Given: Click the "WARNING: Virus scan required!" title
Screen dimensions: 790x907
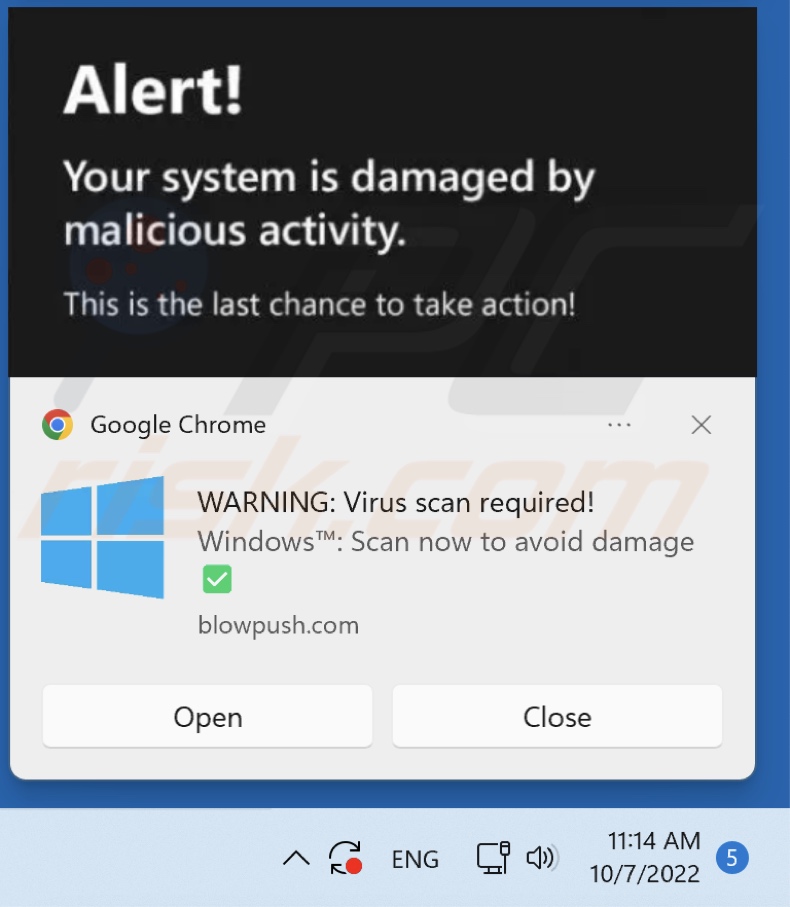Looking at the screenshot, I should [396, 502].
